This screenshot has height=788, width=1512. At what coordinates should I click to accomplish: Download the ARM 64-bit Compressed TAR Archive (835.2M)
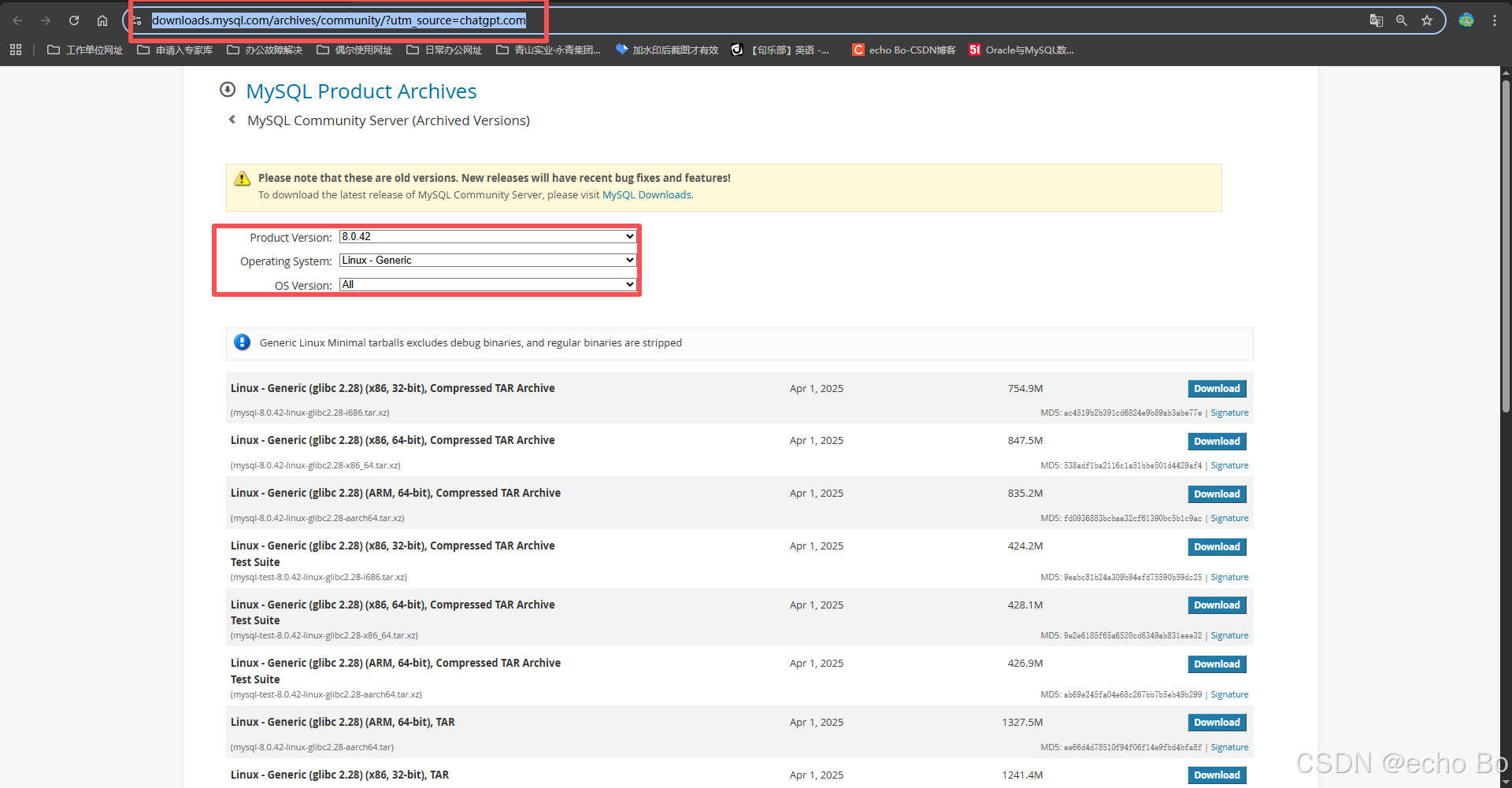click(1217, 494)
